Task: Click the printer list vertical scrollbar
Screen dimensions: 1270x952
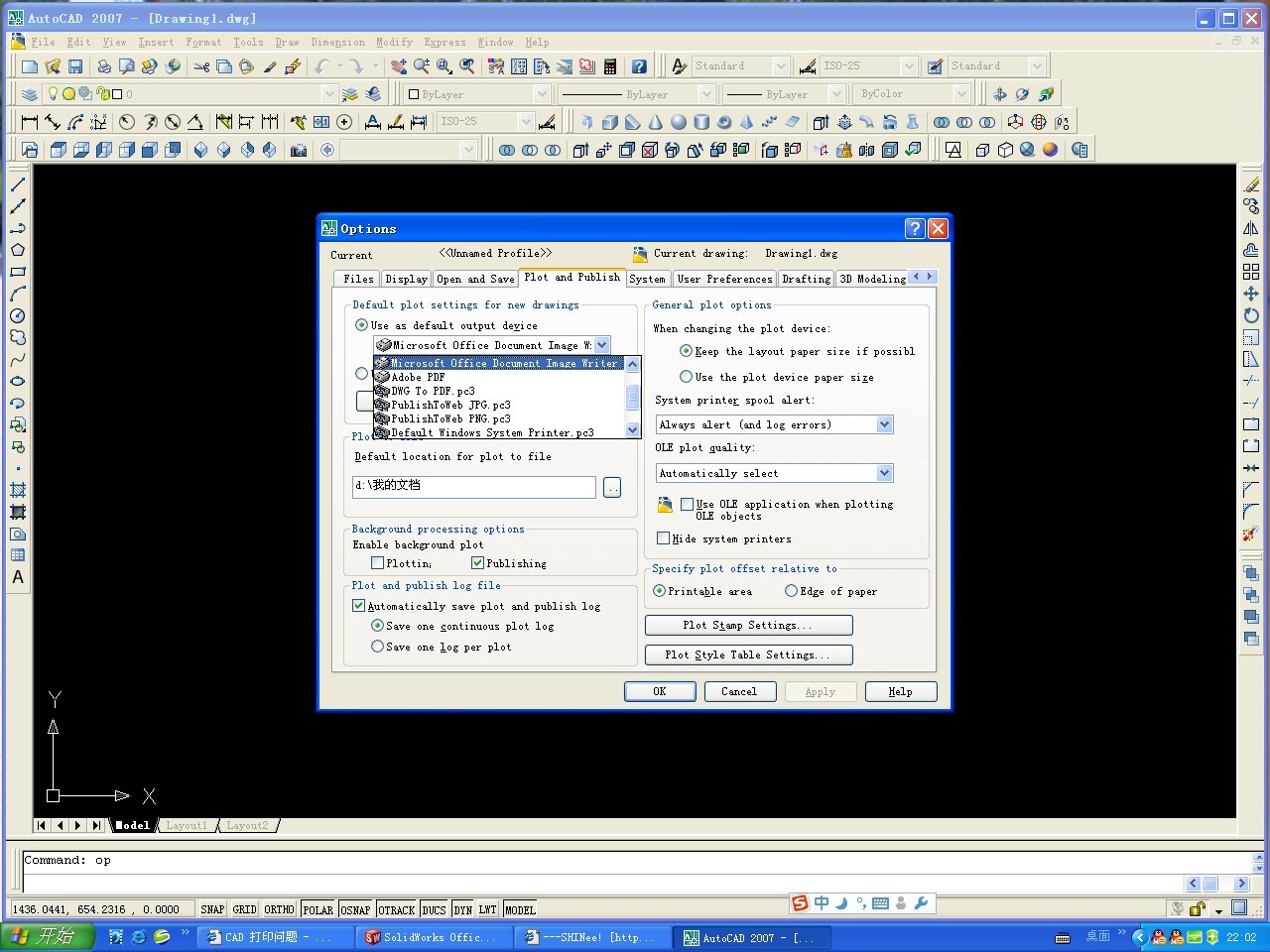Action: coord(632,397)
